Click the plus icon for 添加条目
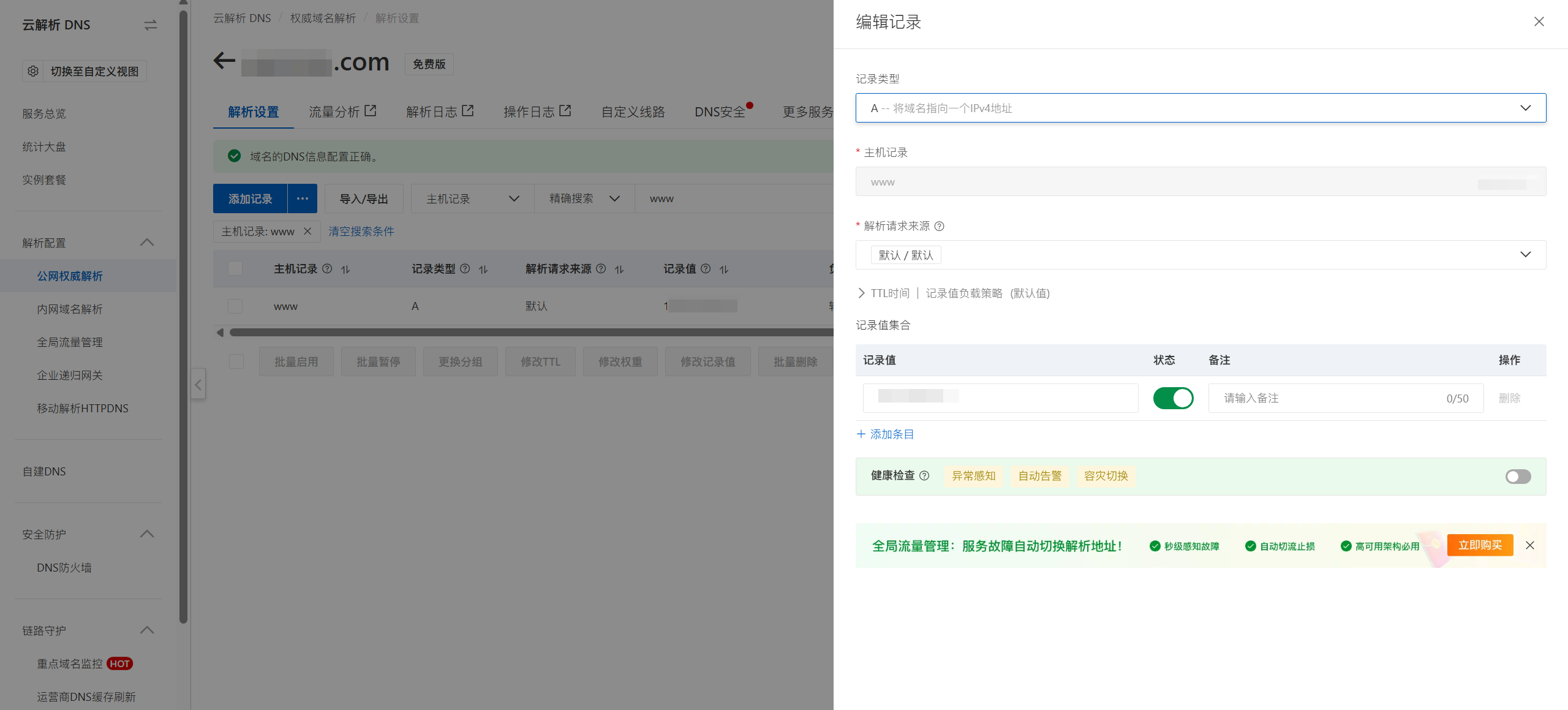The height and width of the screenshot is (710, 1568). point(861,434)
